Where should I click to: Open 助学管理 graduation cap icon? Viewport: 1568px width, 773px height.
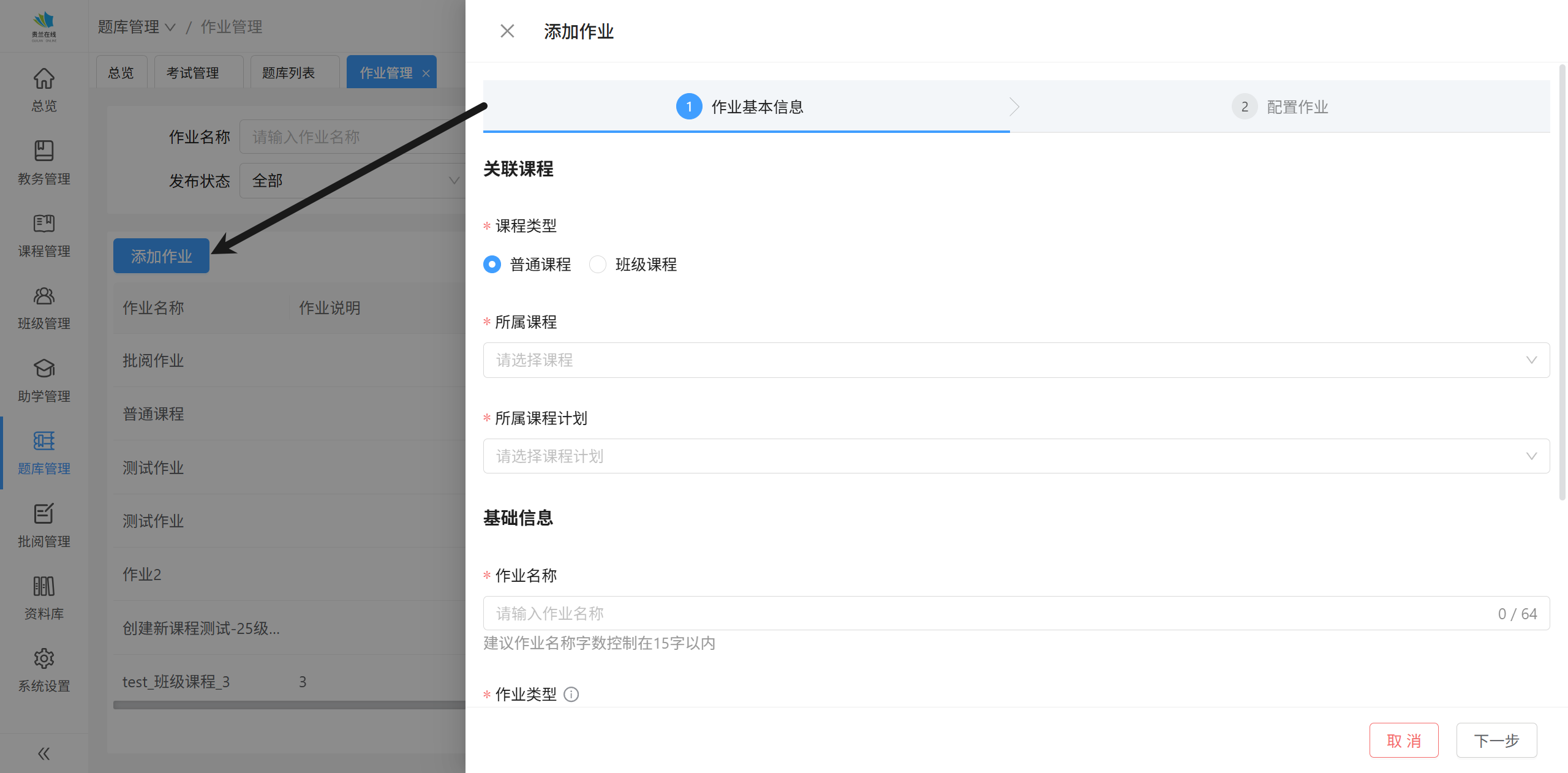click(43, 369)
